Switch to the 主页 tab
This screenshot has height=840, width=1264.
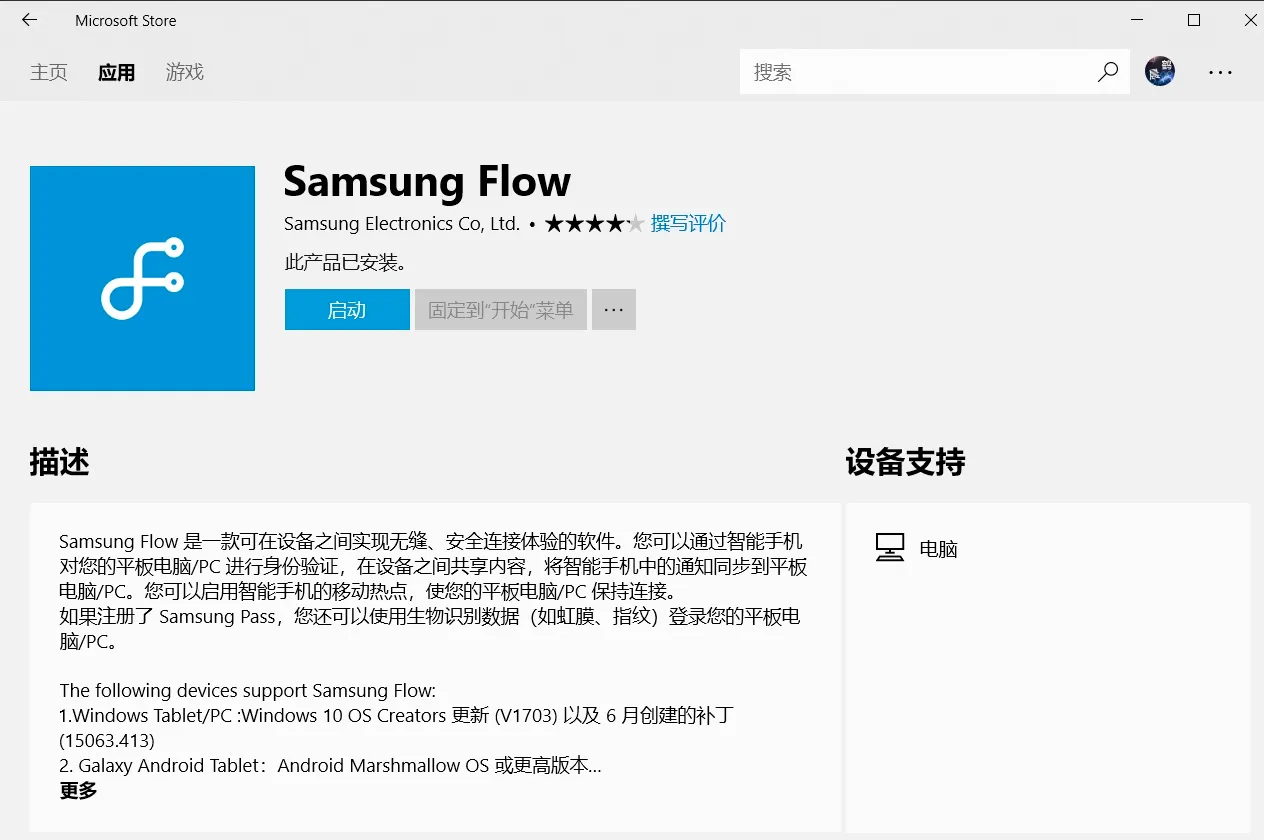[49, 72]
